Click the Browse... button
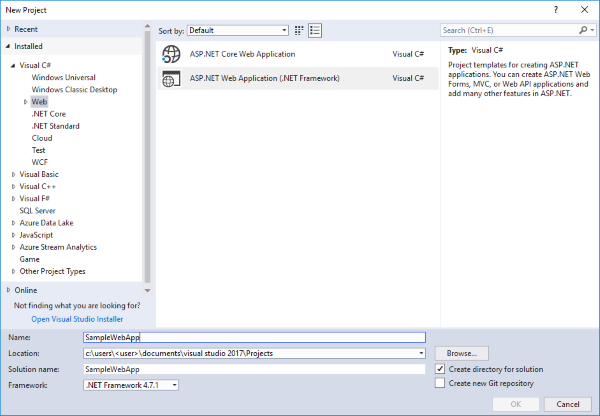This screenshot has width=600, height=416. (461, 353)
